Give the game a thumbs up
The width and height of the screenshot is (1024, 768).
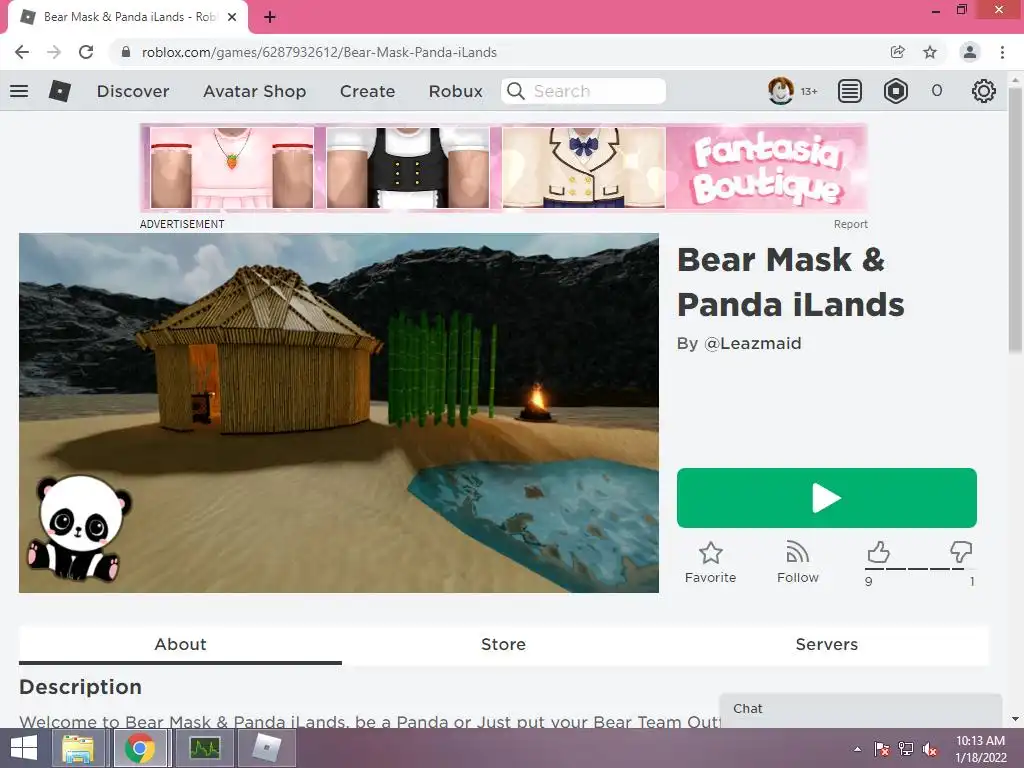pos(878,552)
